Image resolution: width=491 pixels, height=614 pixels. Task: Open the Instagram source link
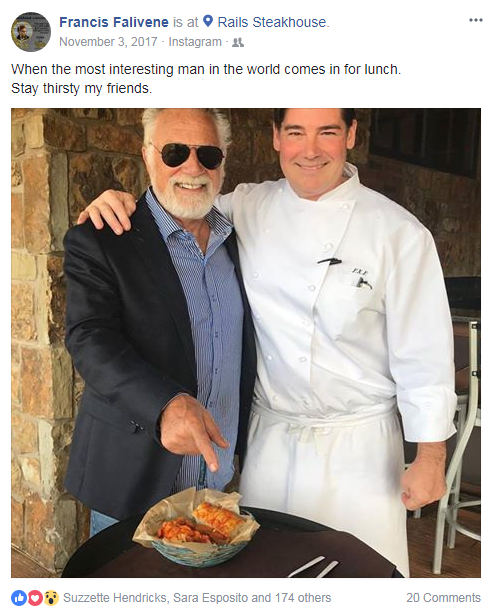point(195,42)
